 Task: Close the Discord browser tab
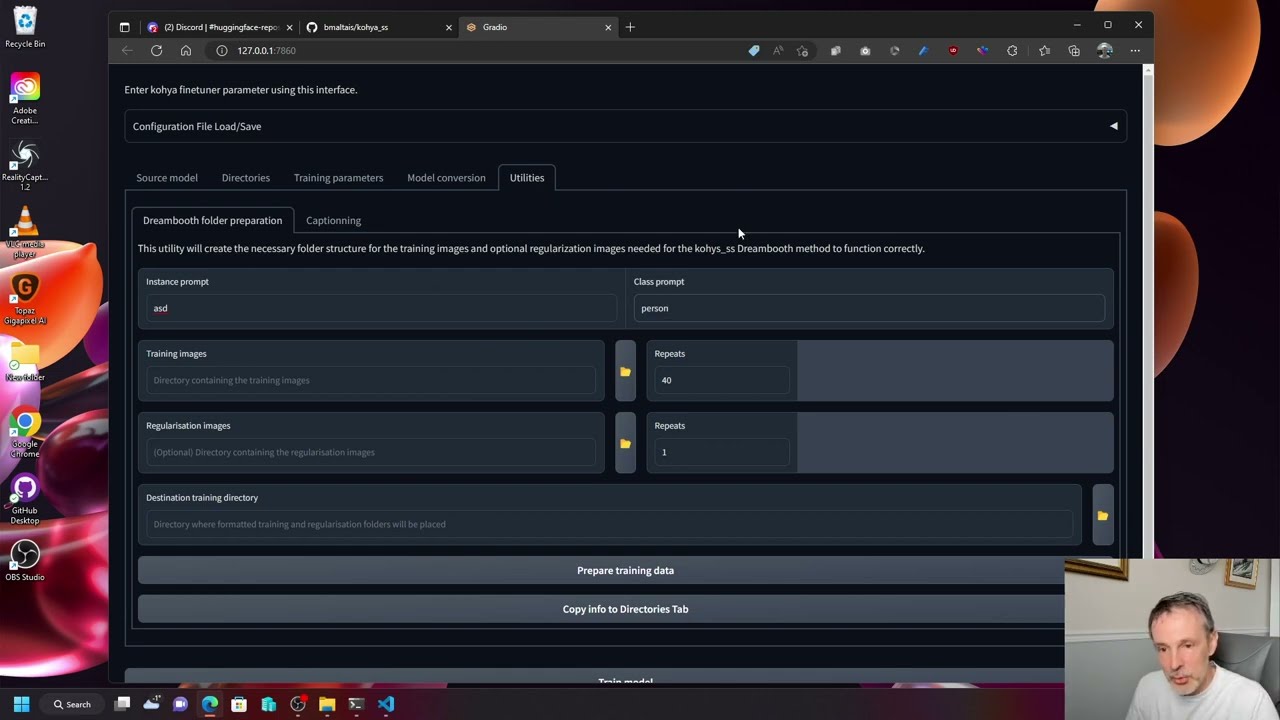click(x=289, y=27)
